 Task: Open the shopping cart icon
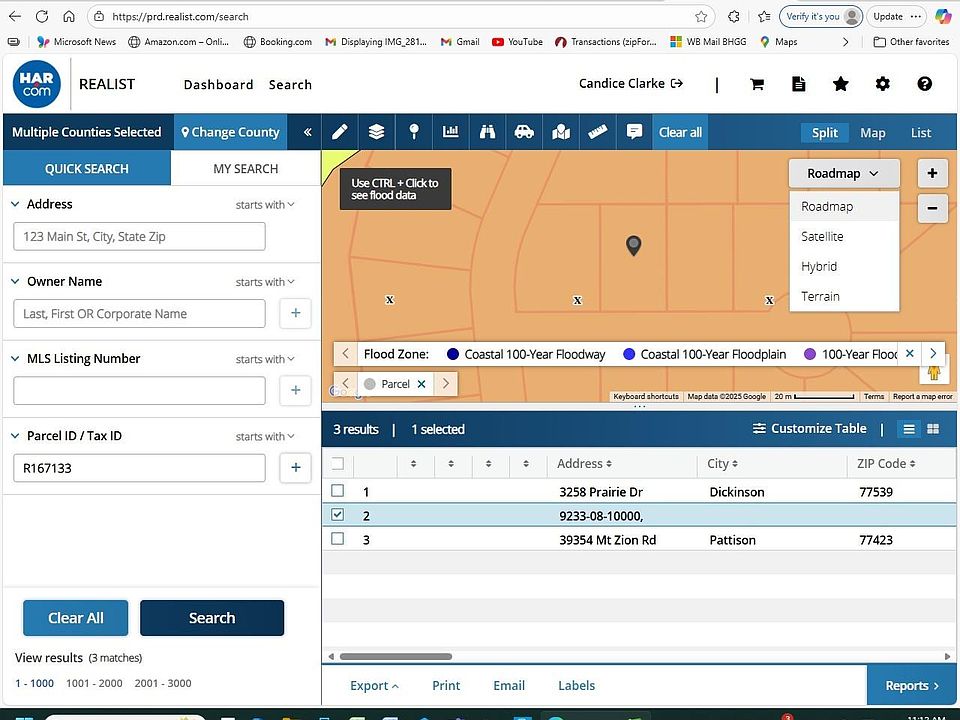click(x=757, y=85)
